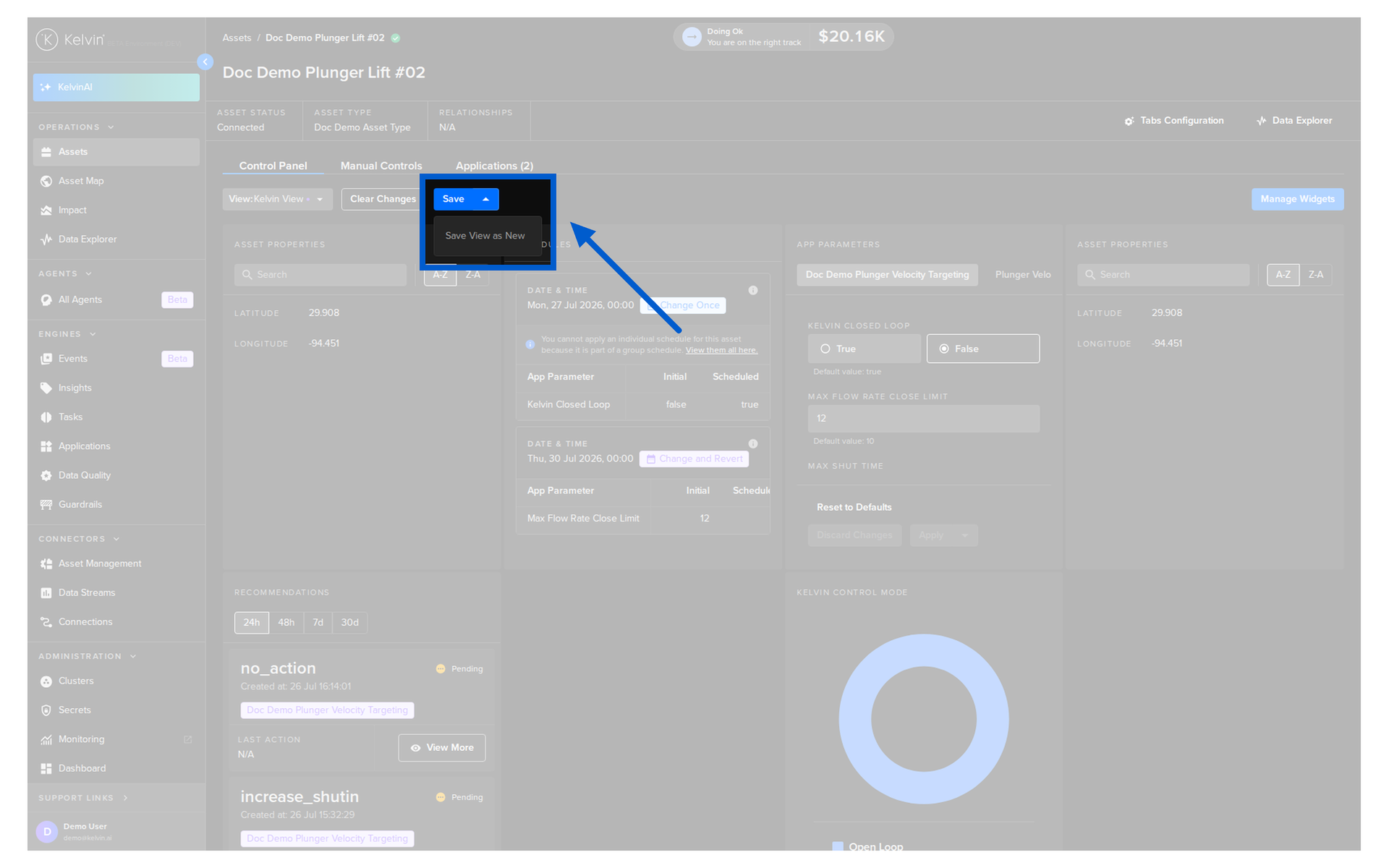Image resolution: width=1389 pixels, height=868 pixels.
Task: Click info icon of 30 Jul schedule
Action: [753, 444]
